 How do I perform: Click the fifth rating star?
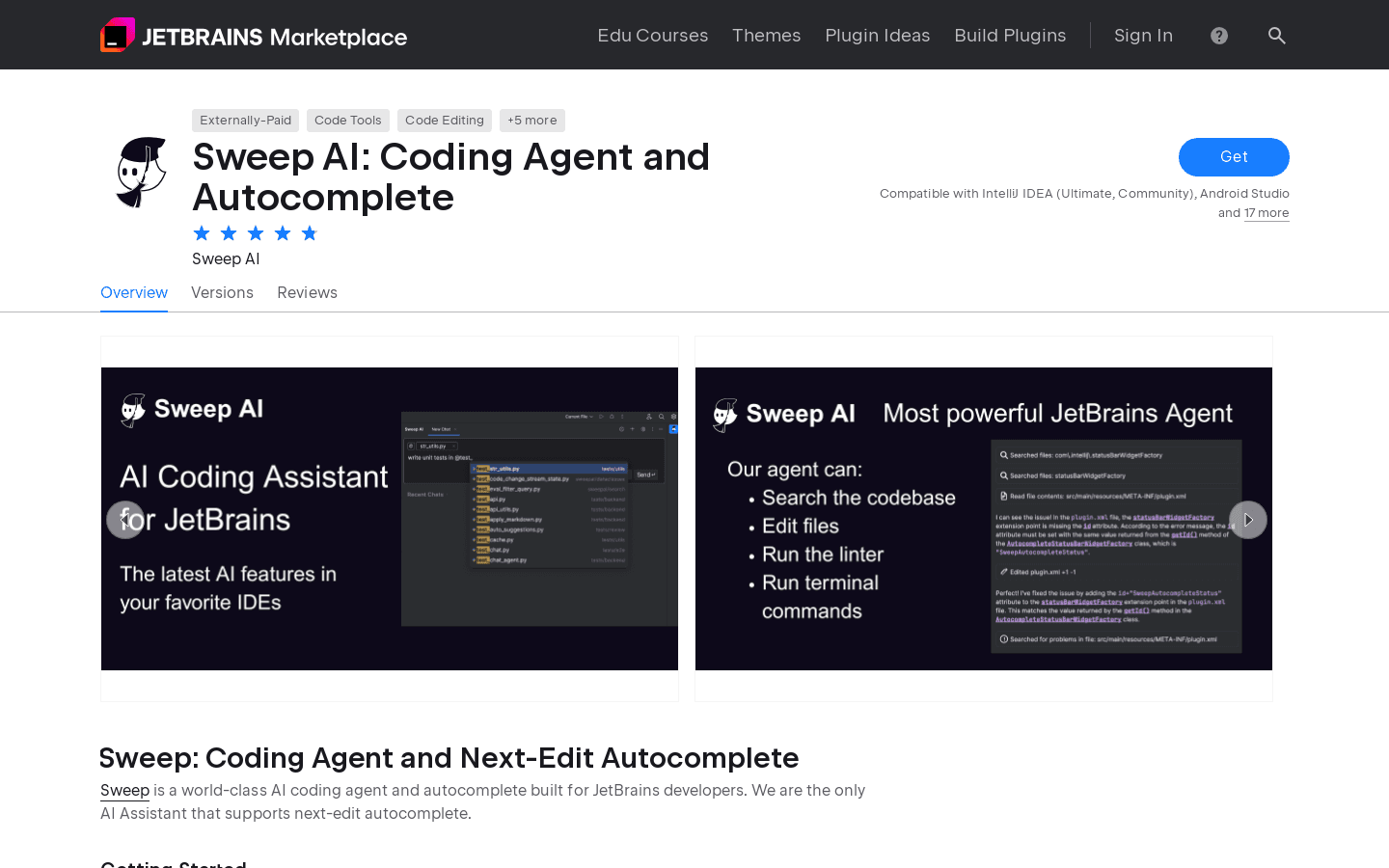pos(309,232)
